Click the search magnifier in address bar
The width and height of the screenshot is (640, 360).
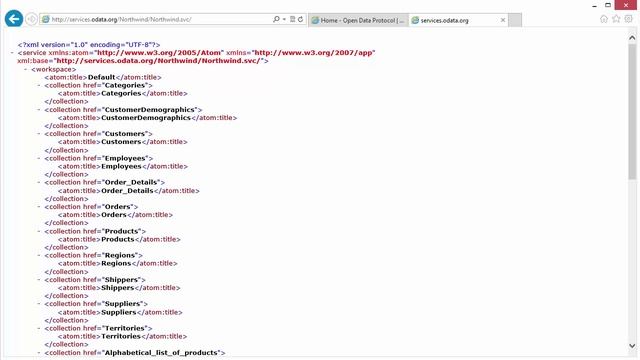276,19
